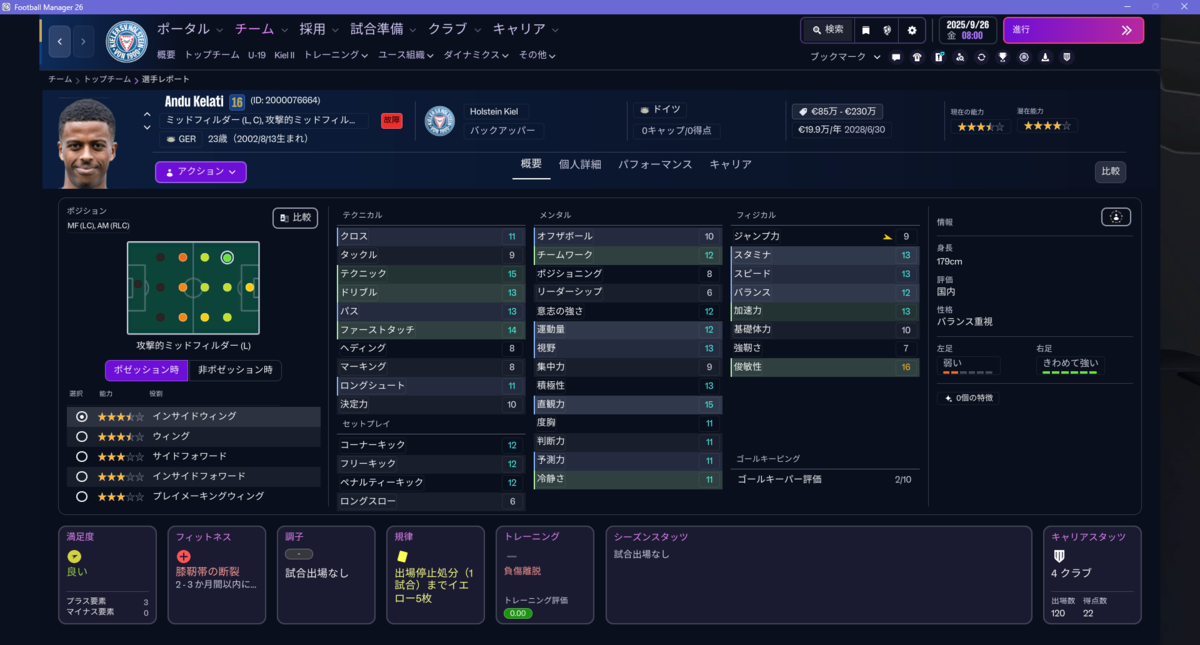Image resolution: width=1200 pixels, height=645 pixels.
Task: Open the アクション dropdown button
Action: click(200, 172)
